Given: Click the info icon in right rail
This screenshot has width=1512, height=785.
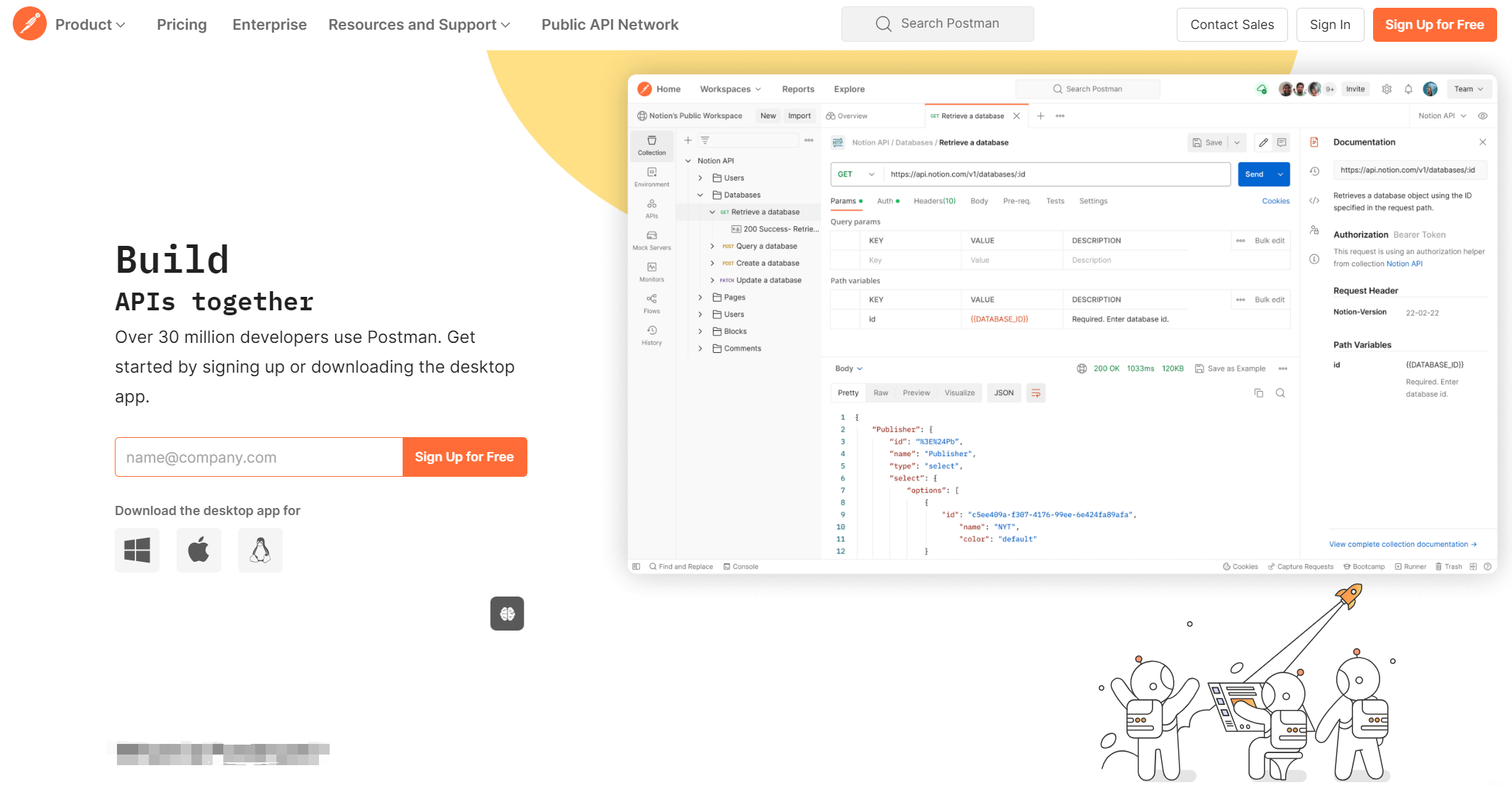Looking at the screenshot, I should point(1314,259).
